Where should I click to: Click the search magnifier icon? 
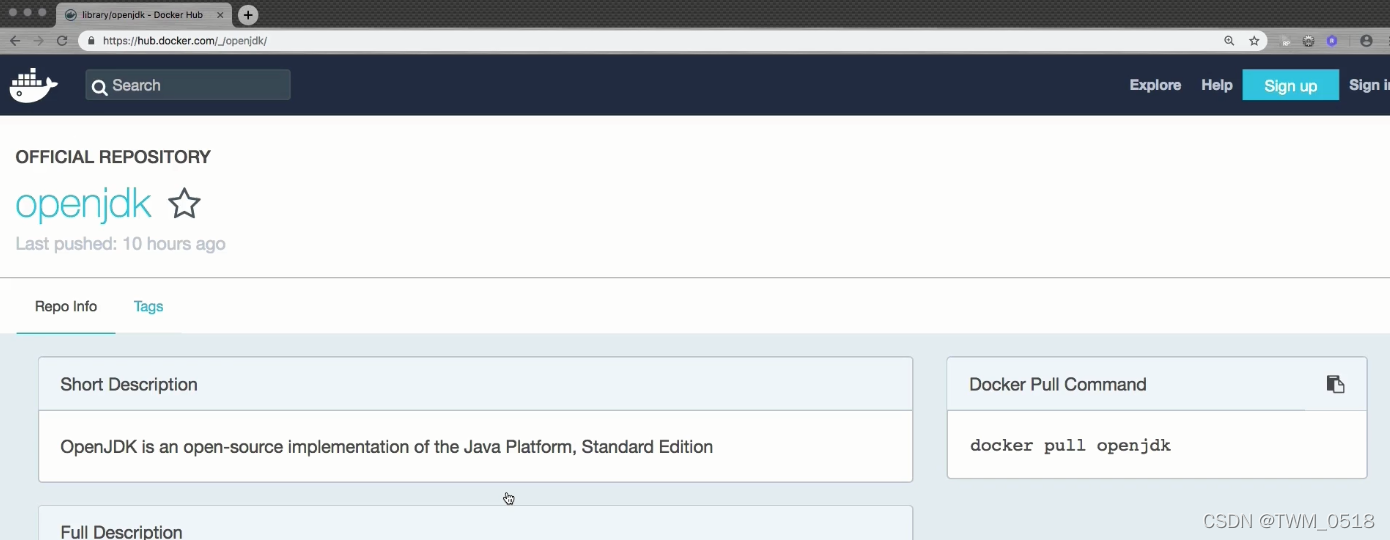pyautogui.click(x=99, y=87)
